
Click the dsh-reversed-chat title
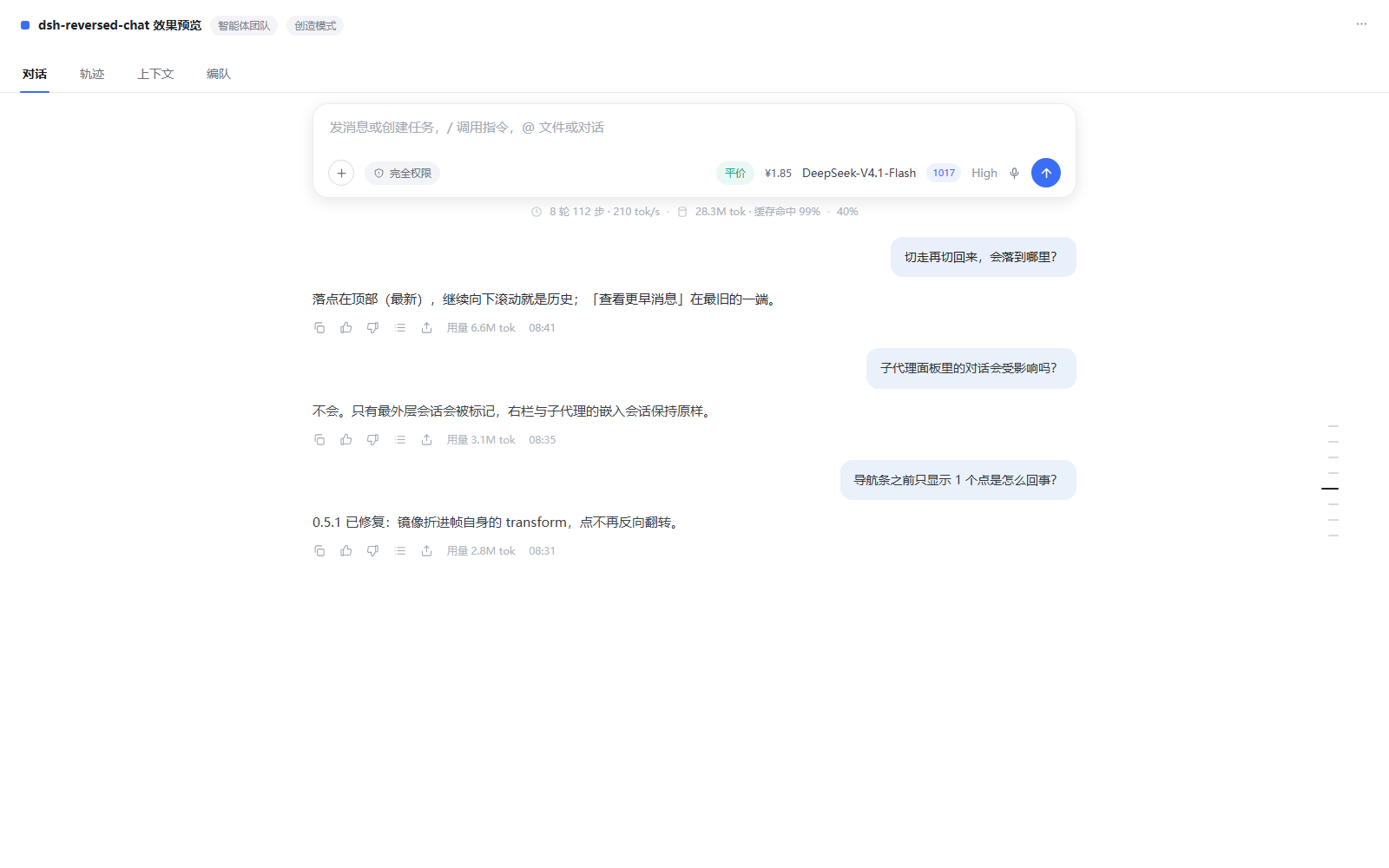[120, 25]
